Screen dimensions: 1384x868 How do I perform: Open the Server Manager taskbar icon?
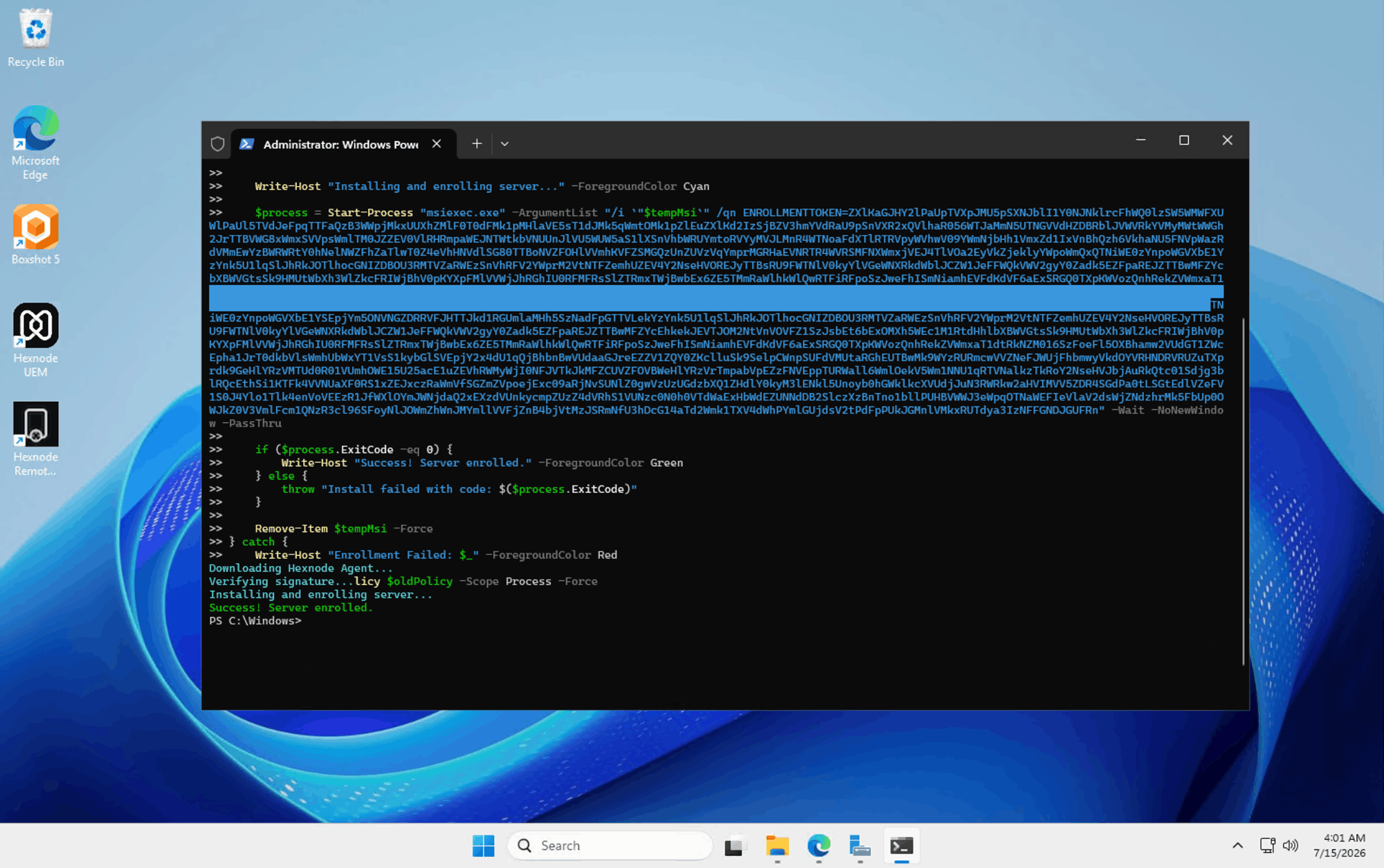tap(860, 846)
